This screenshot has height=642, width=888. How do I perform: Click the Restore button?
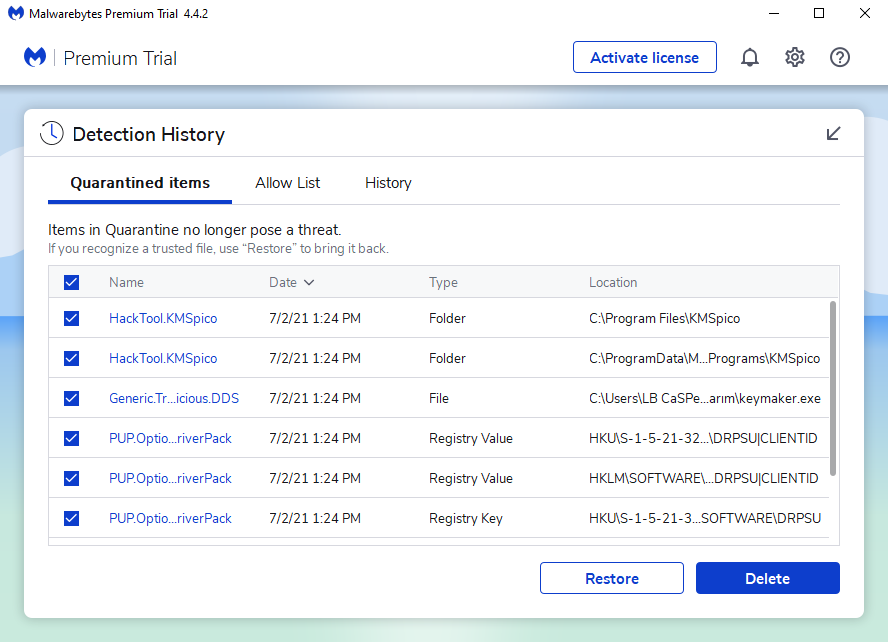pyautogui.click(x=612, y=578)
